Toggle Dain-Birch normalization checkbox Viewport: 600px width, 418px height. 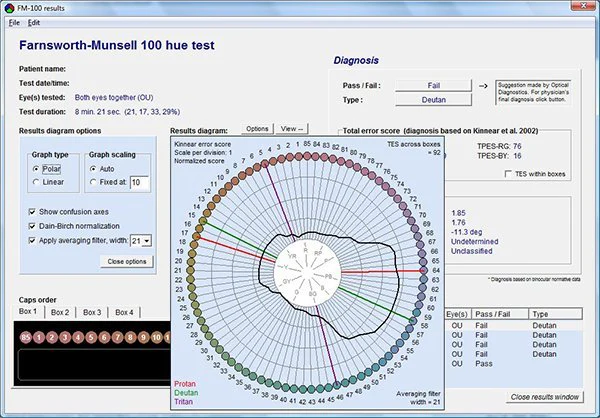[32, 226]
